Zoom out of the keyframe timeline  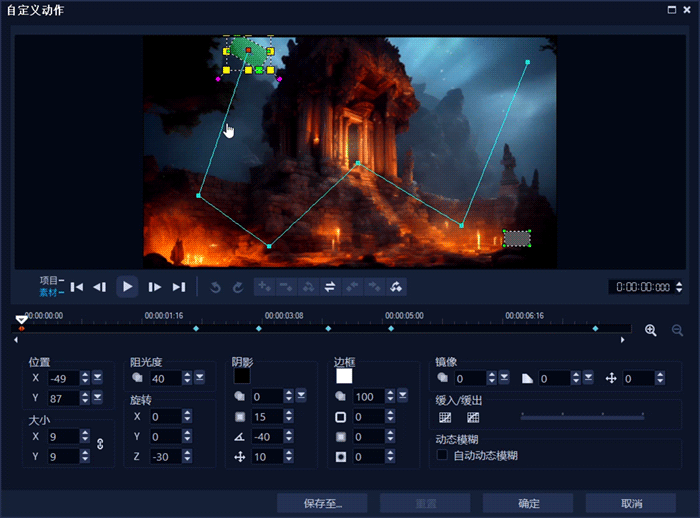[x=677, y=330]
